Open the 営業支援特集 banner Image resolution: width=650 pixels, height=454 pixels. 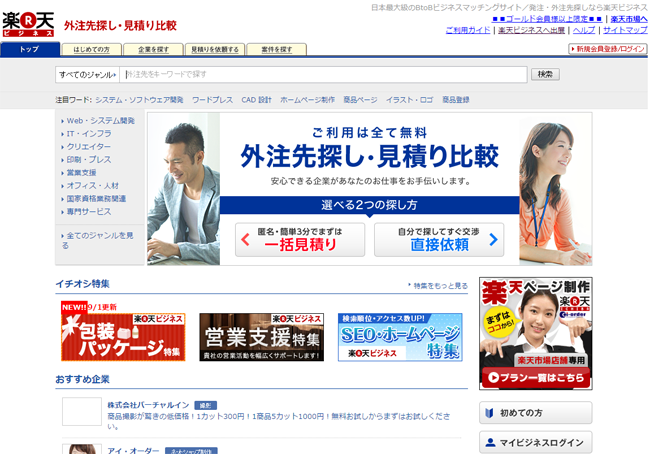[x=262, y=337]
